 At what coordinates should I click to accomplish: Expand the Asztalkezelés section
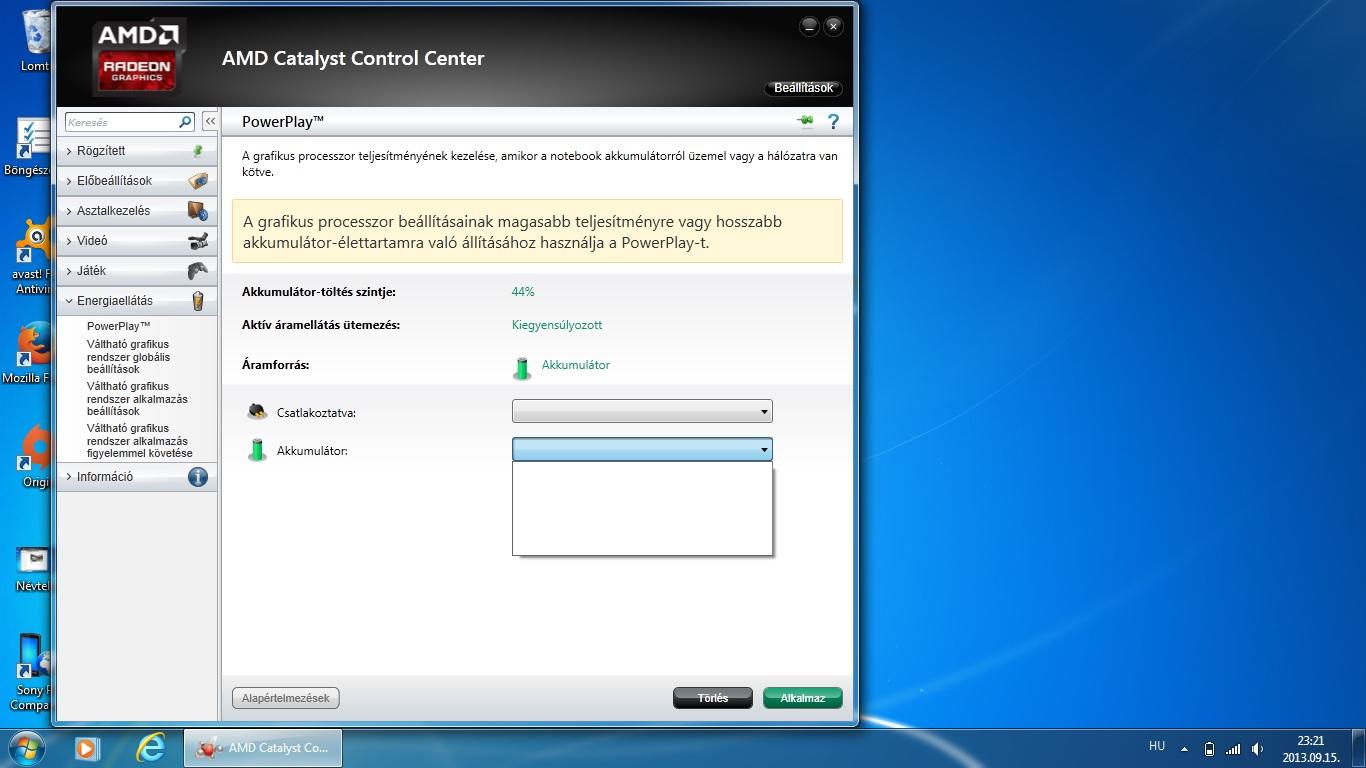point(137,211)
